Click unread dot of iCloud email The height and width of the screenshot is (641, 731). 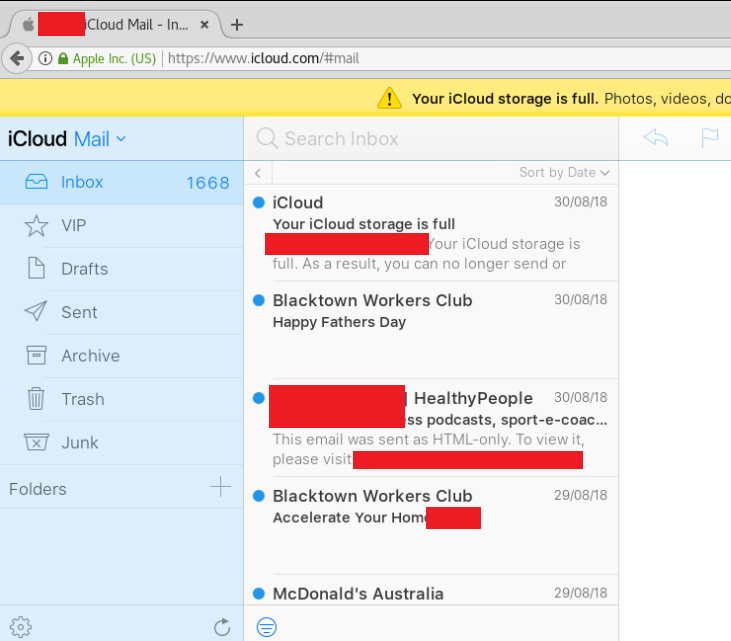point(259,202)
